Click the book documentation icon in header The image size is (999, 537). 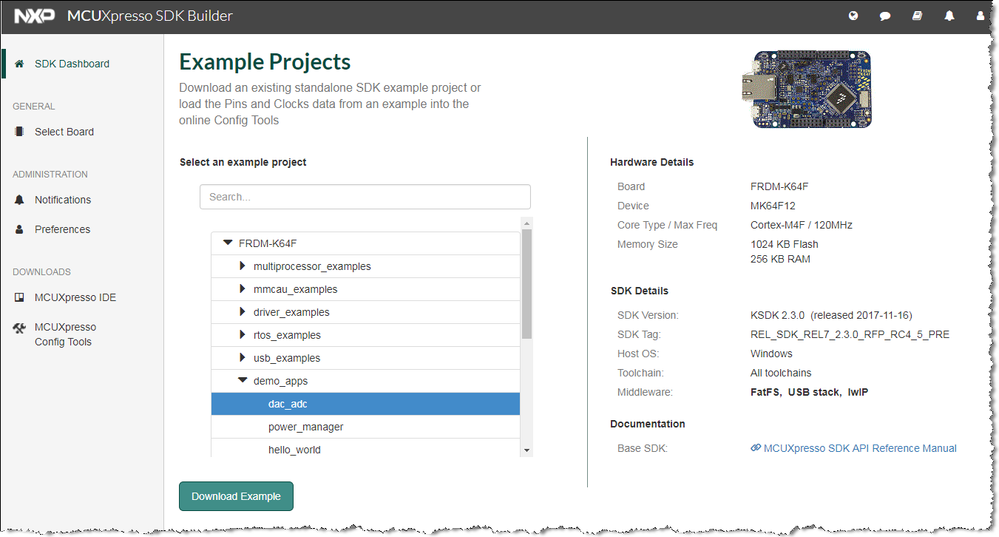(x=917, y=16)
